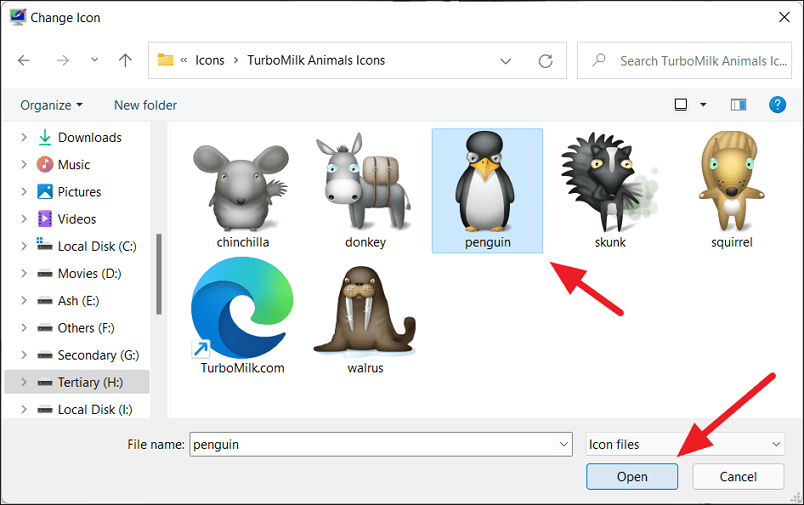Expand the Tertiary (H:) node

(24, 382)
